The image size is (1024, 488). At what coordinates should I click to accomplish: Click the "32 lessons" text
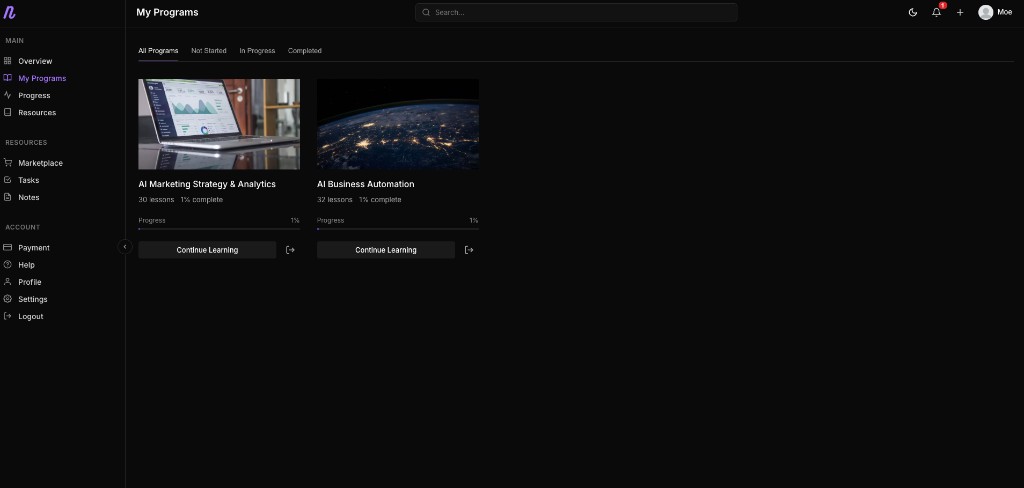click(x=335, y=200)
